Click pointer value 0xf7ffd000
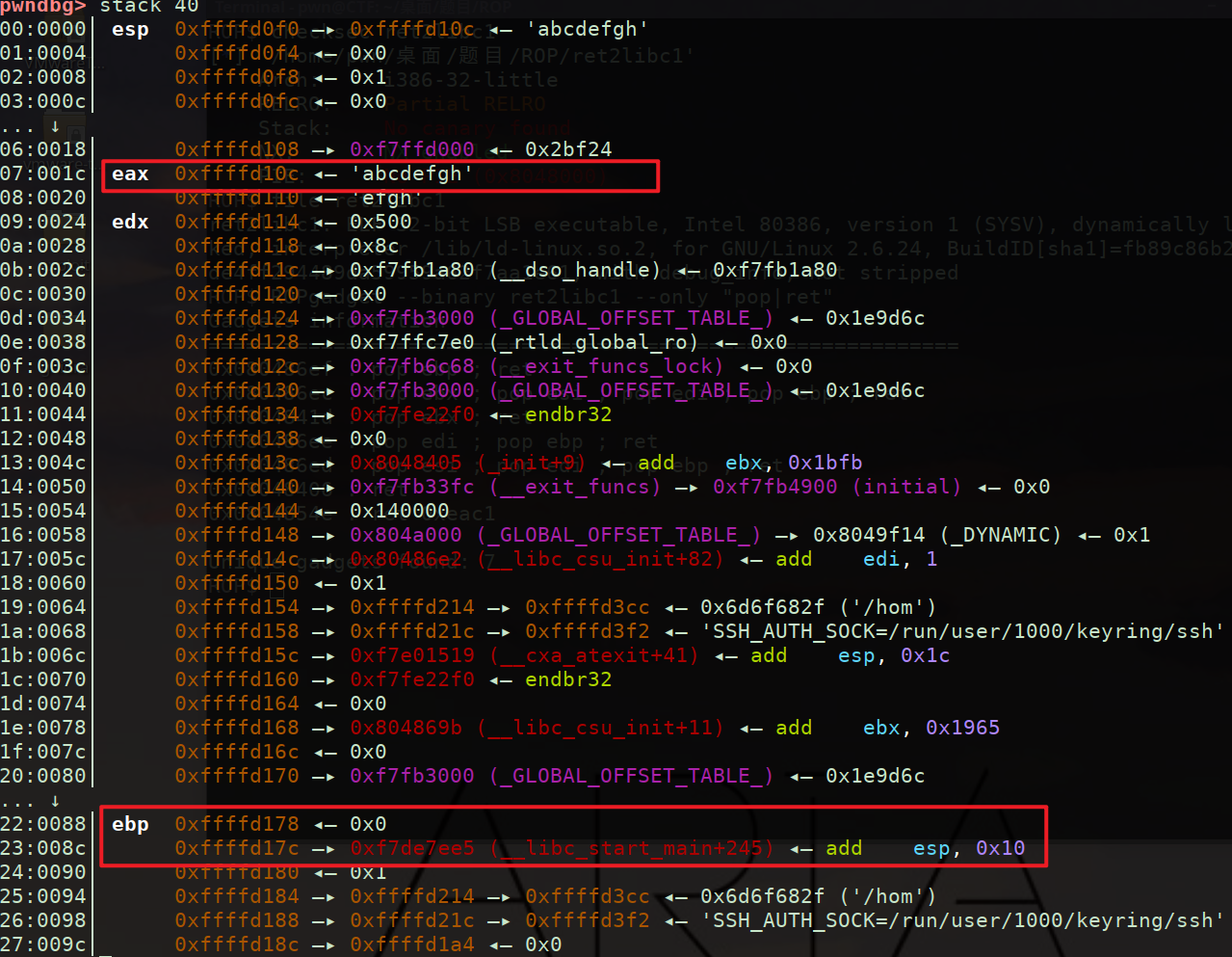 [x=412, y=150]
